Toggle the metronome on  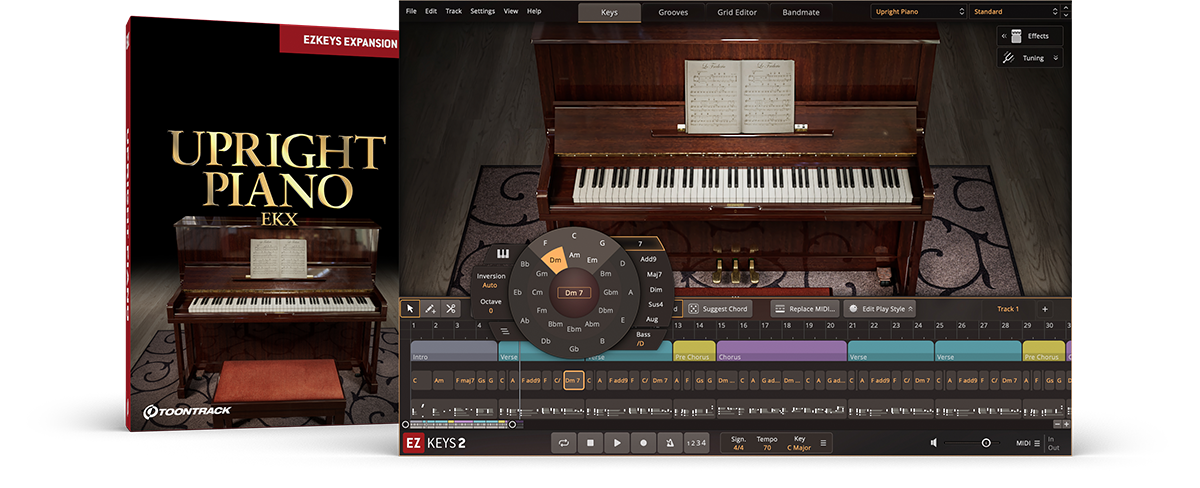(669, 443)
